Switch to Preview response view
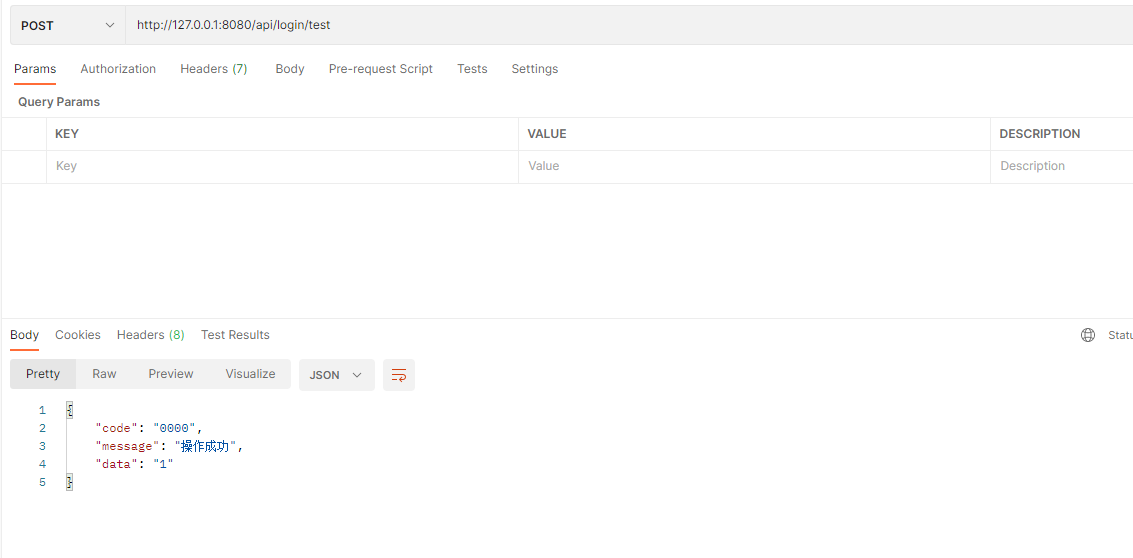The height and width of the screenshot is (558, 1133). point(171,374)
